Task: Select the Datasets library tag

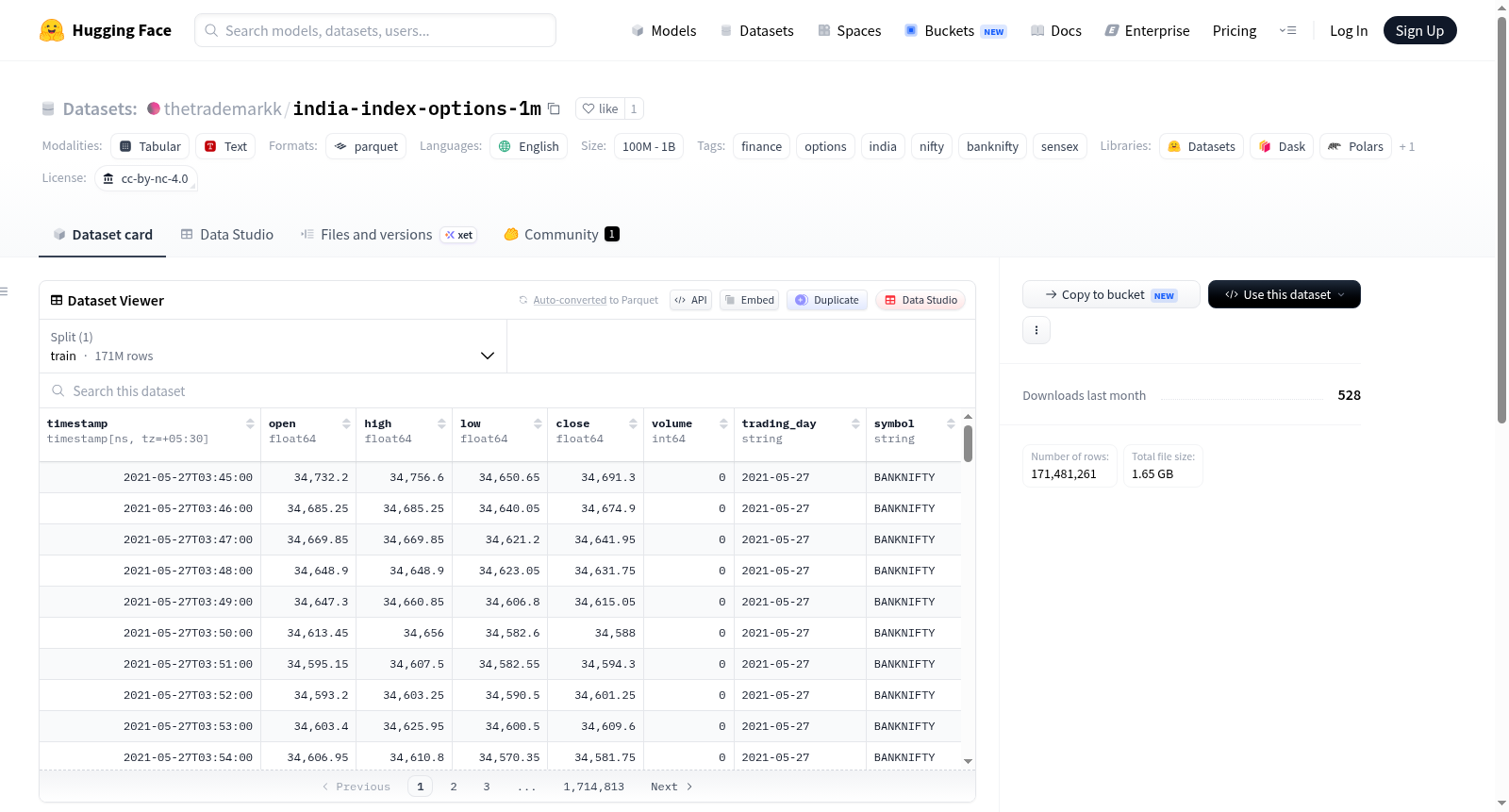Action: click(1202, 146)
